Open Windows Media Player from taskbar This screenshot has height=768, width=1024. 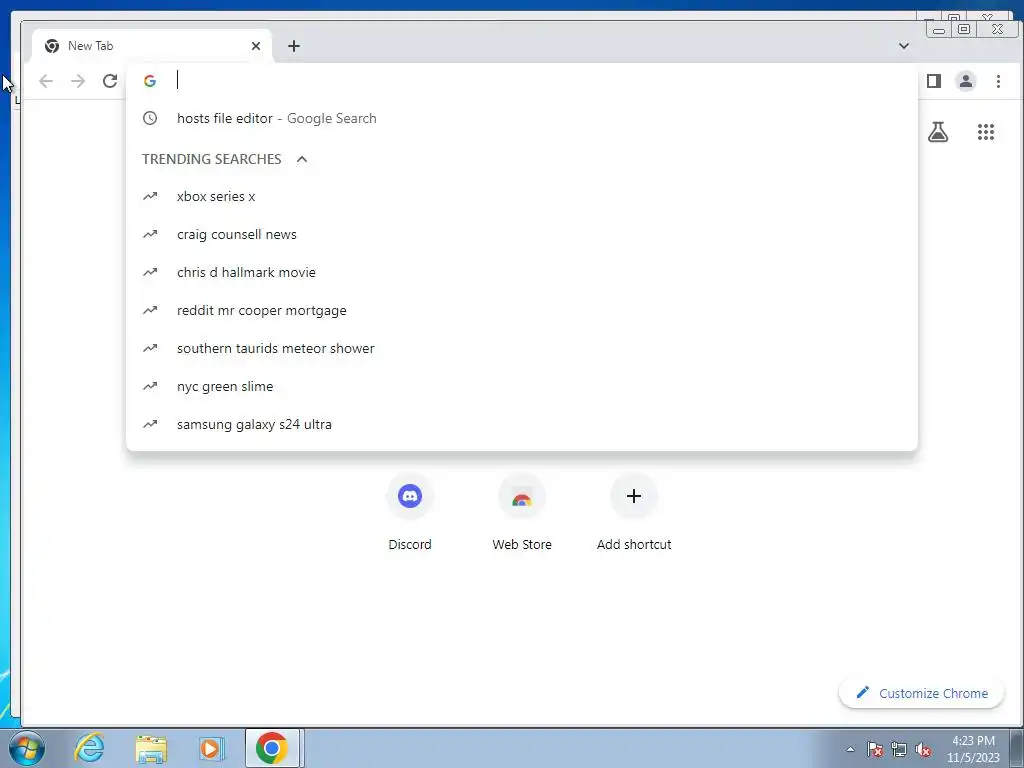coord(211,748)
